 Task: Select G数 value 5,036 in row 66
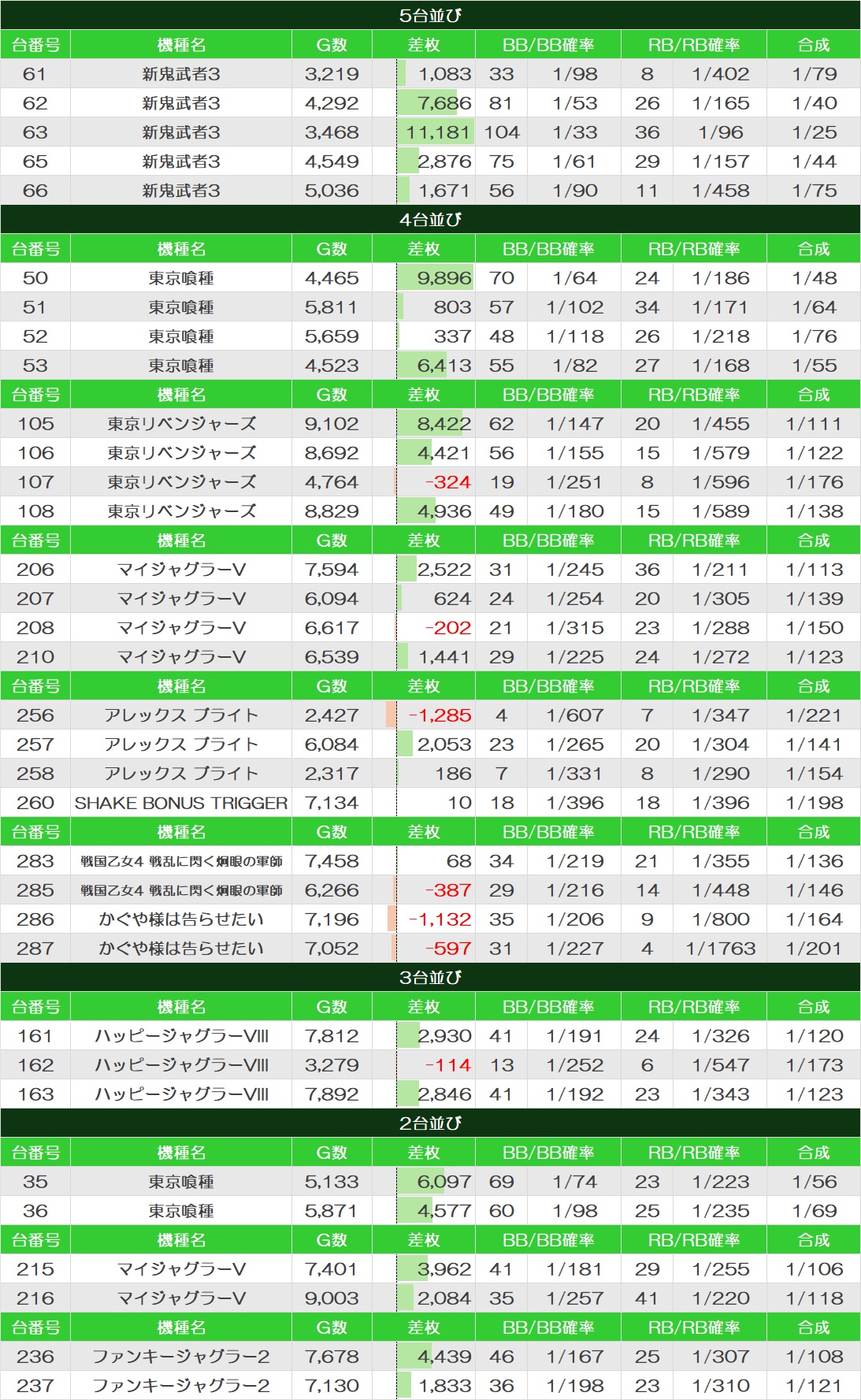click(x=332, y=191)
